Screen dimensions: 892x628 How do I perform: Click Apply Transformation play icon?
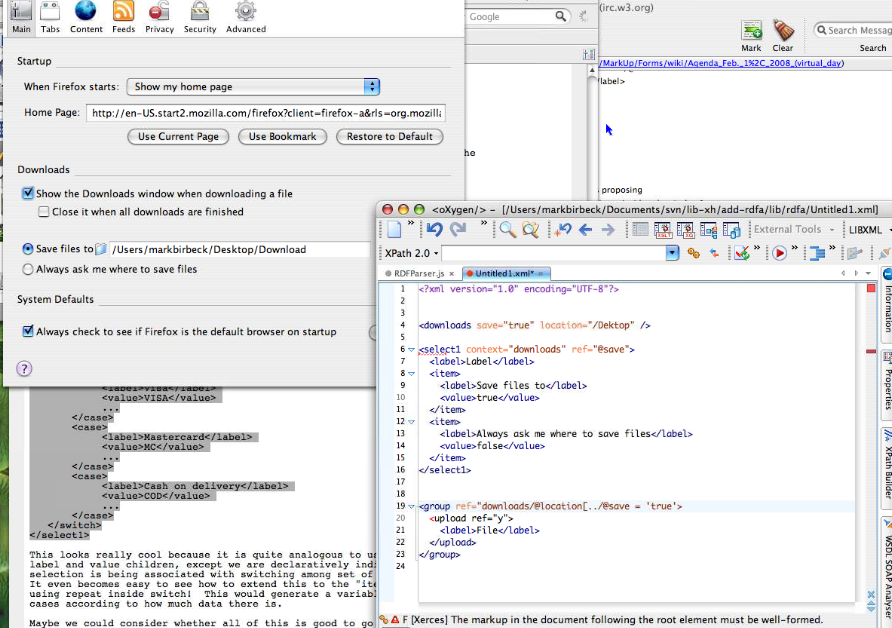click(779, 253)
